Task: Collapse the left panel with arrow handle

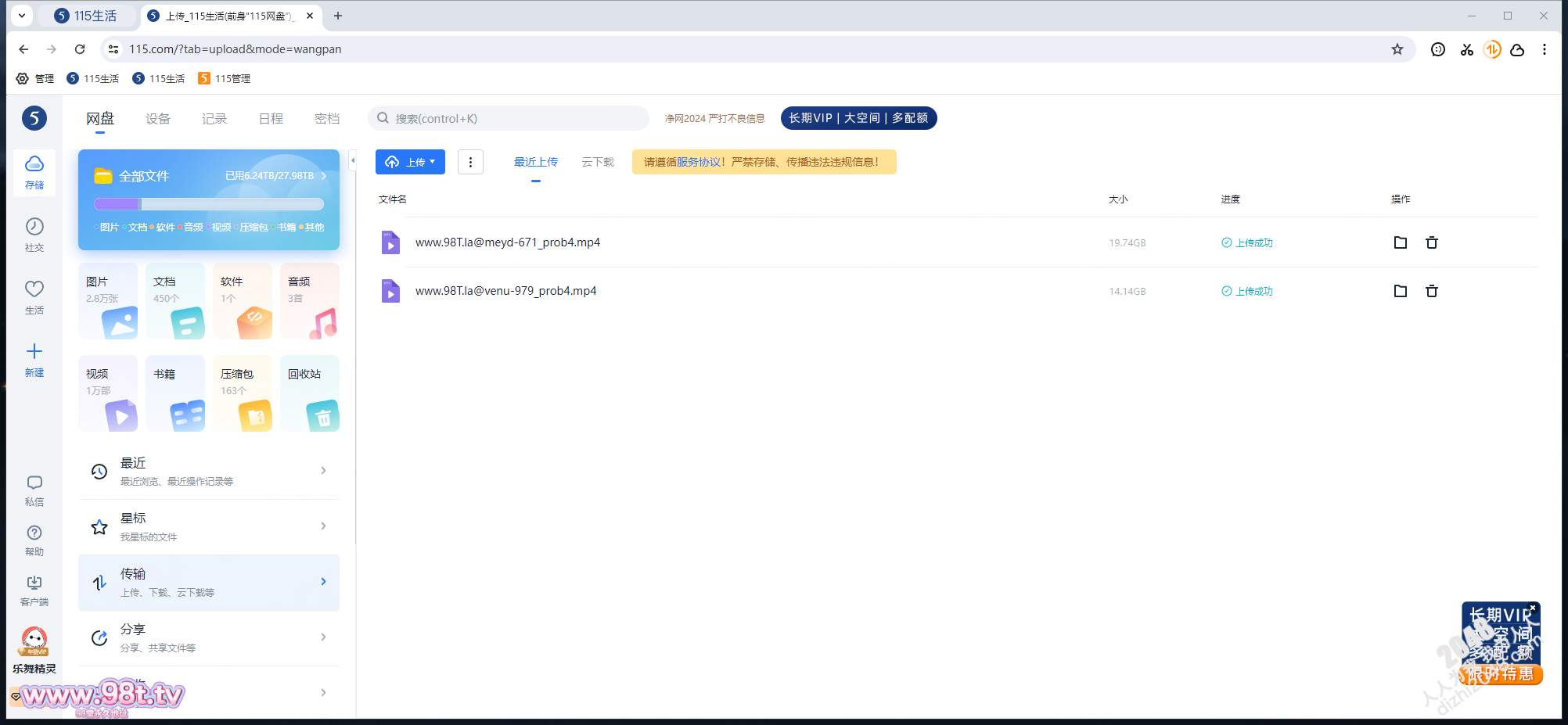Action: pos(353,160)
